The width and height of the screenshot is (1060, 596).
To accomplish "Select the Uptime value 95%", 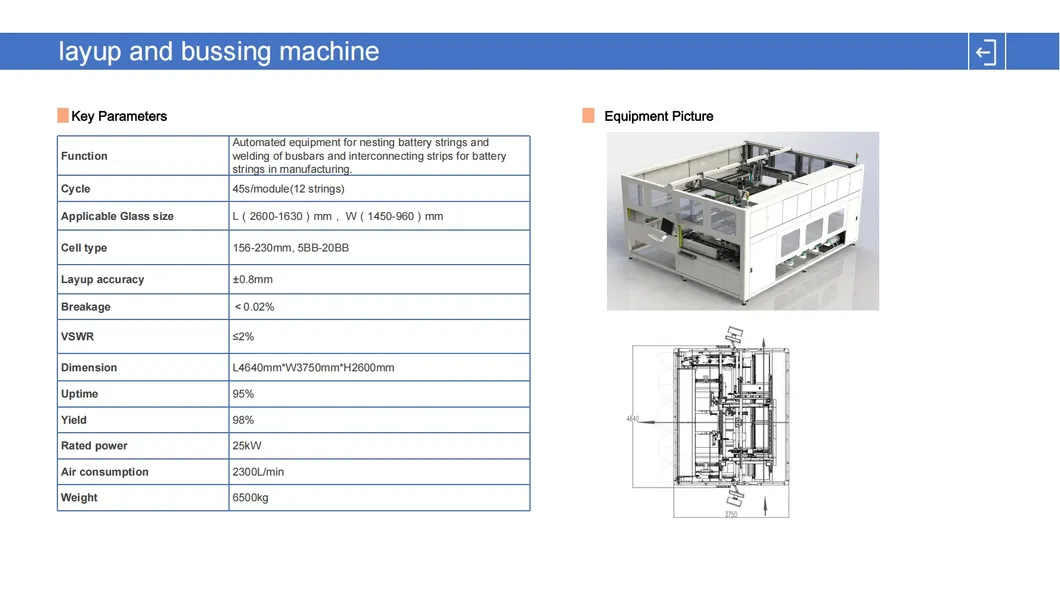I will pyautogui.click(x=243, y=394).
